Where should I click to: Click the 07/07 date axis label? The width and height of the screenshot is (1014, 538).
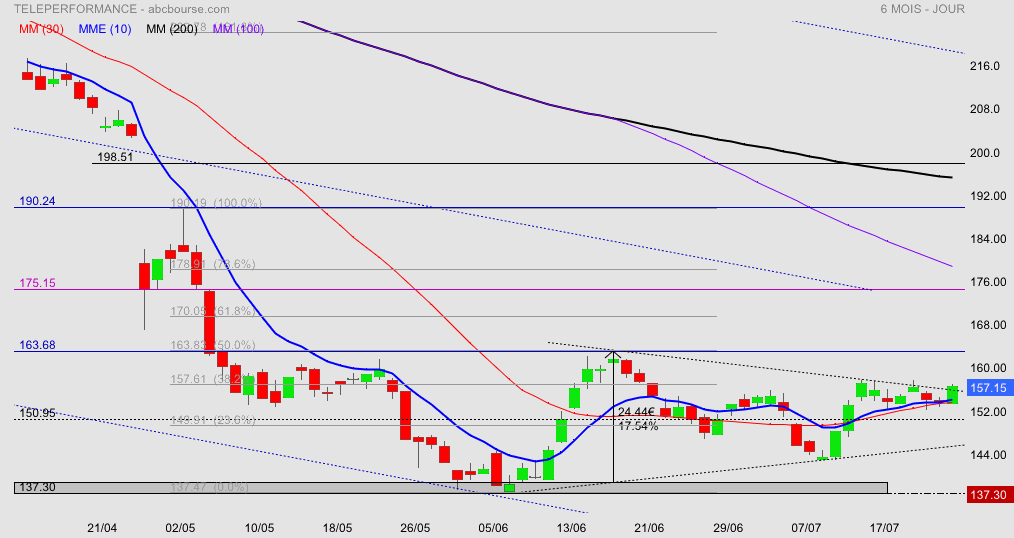pos(806,528)
